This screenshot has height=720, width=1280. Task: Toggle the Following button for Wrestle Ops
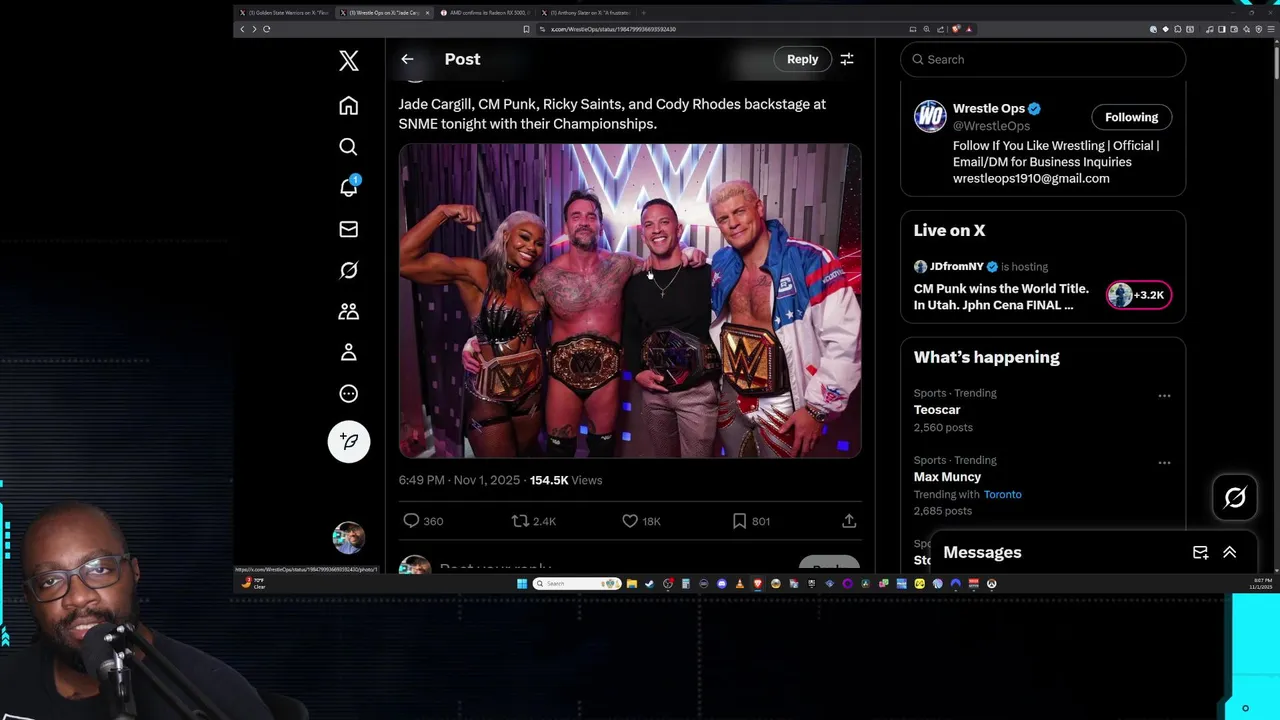click(x=1131, y=117)
